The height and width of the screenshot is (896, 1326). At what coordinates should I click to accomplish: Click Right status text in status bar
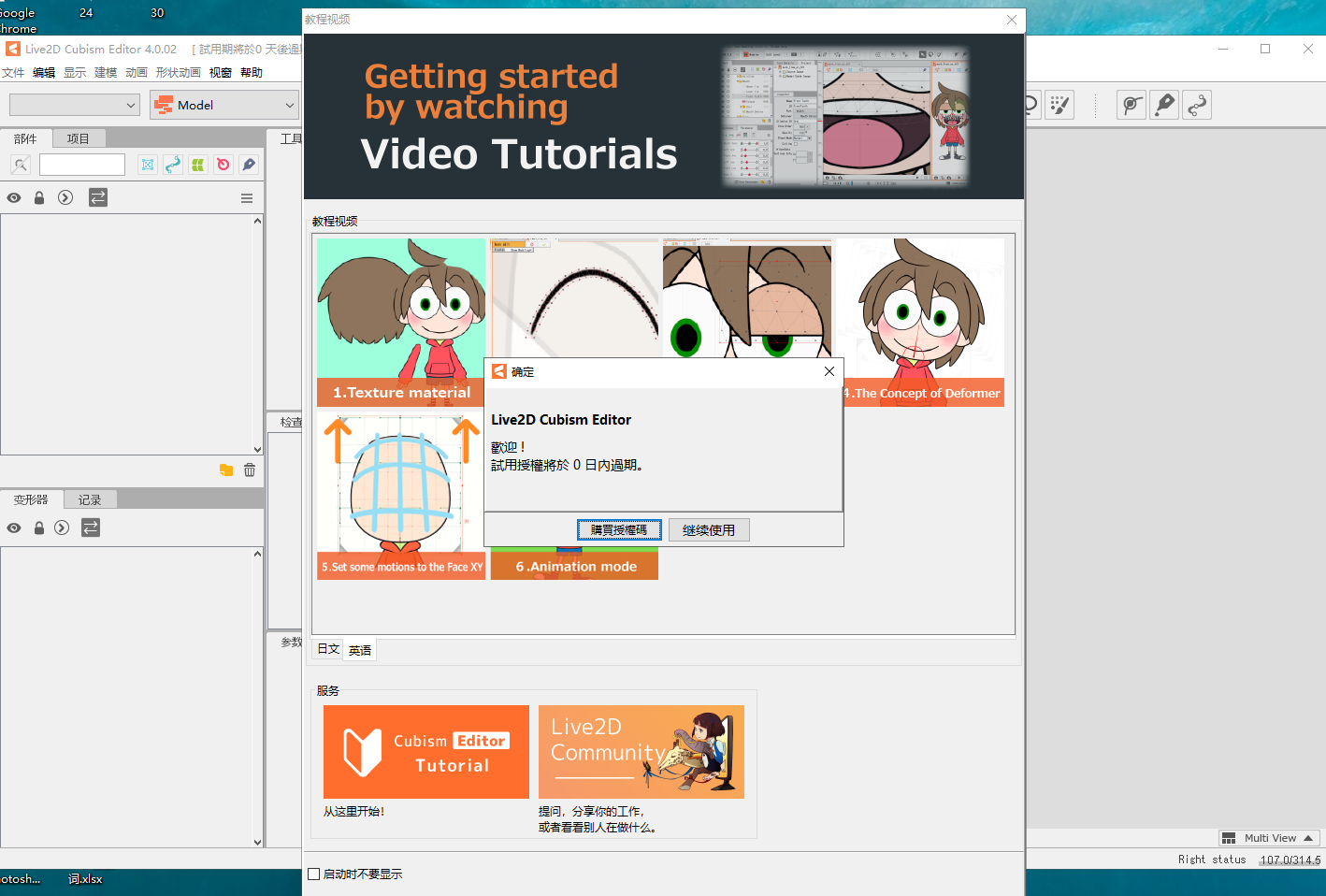click(1212, 860)
